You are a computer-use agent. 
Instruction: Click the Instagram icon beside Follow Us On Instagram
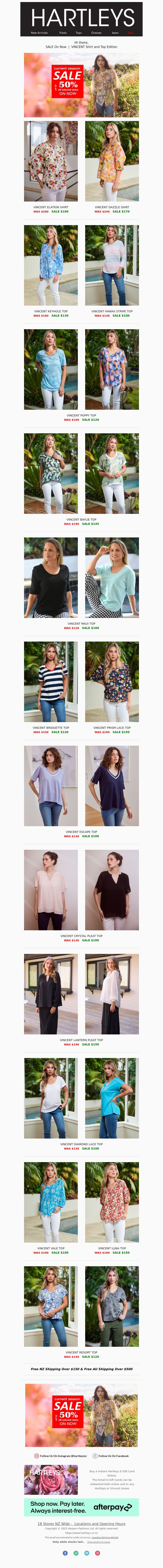tap(37, 1456)
